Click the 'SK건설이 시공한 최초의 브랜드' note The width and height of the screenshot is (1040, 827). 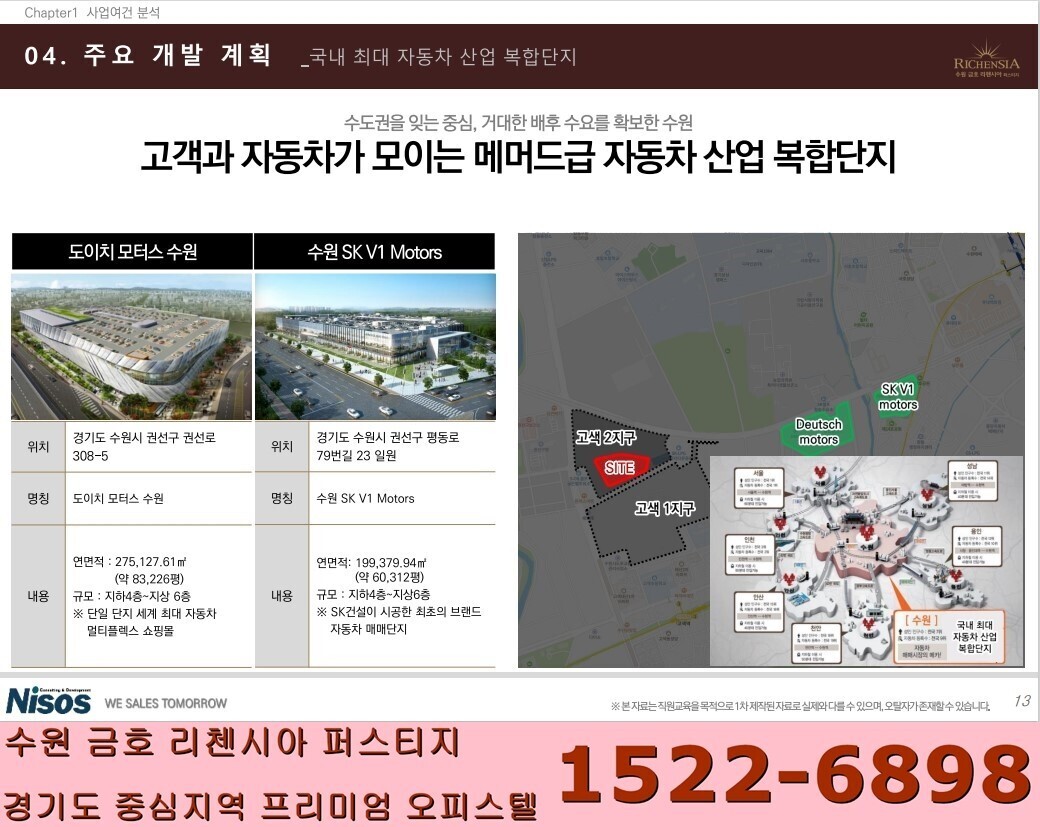[x=399, y=611]
